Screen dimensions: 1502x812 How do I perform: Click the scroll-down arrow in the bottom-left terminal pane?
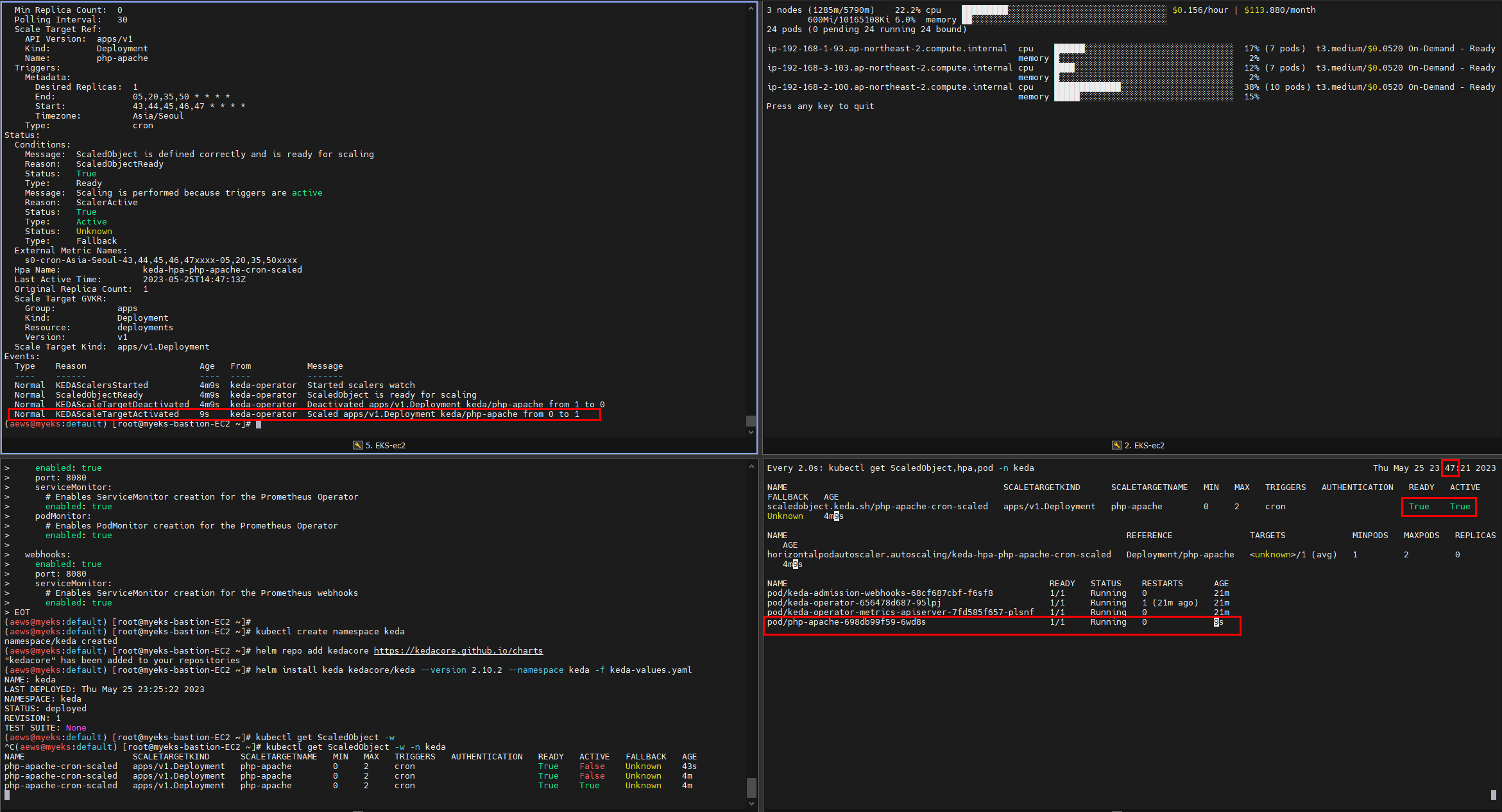(x=751, y=803)
